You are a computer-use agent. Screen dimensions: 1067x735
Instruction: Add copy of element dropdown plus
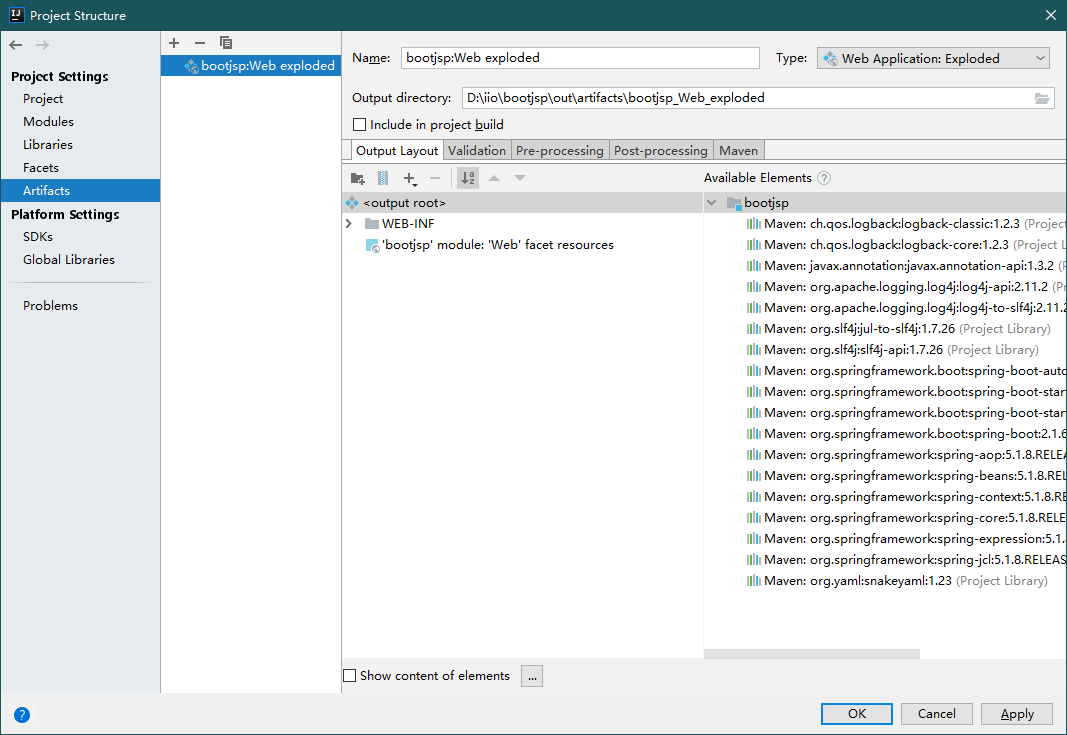point(410,178)
